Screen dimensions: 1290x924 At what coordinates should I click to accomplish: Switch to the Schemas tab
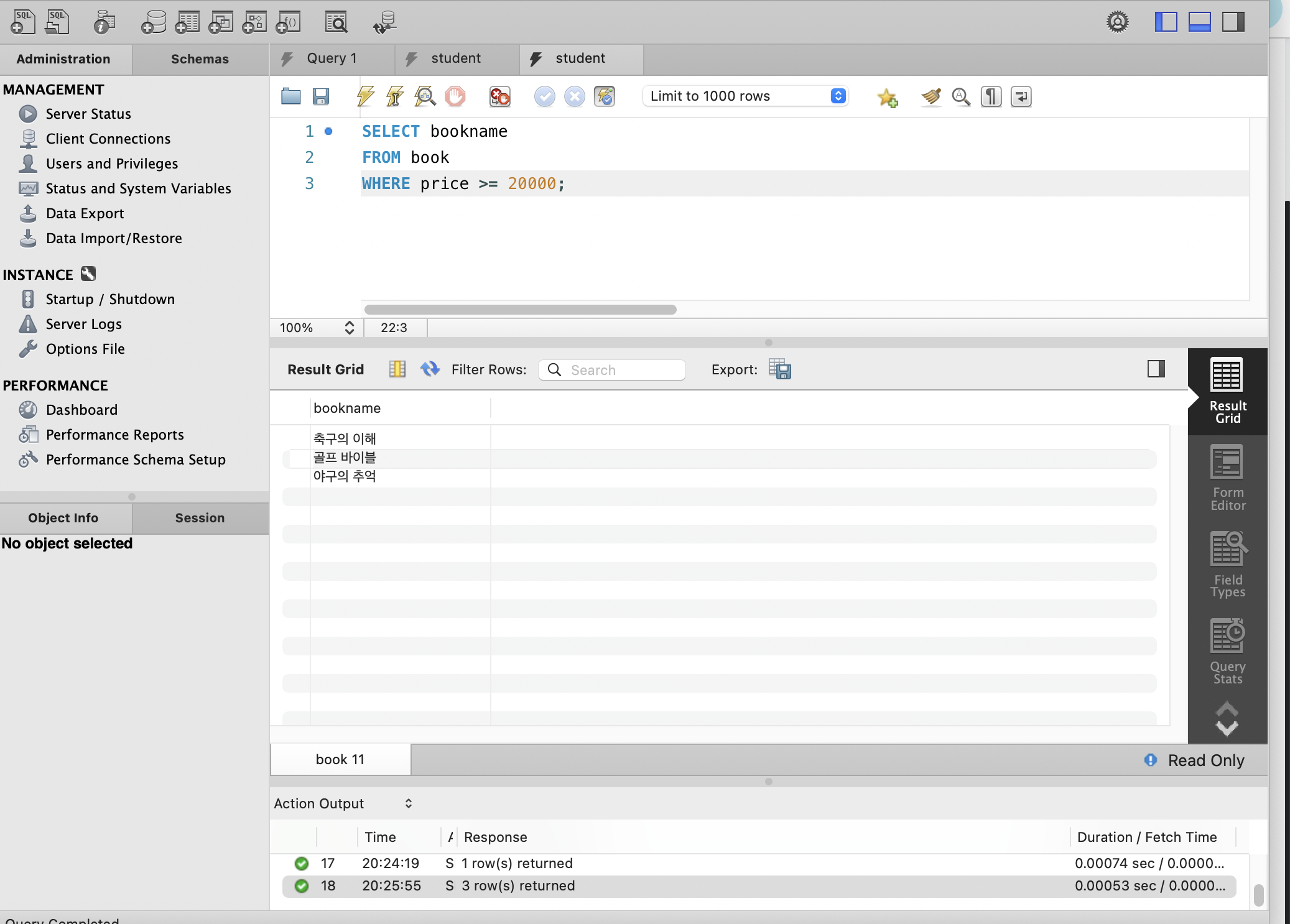click(200, 59)
